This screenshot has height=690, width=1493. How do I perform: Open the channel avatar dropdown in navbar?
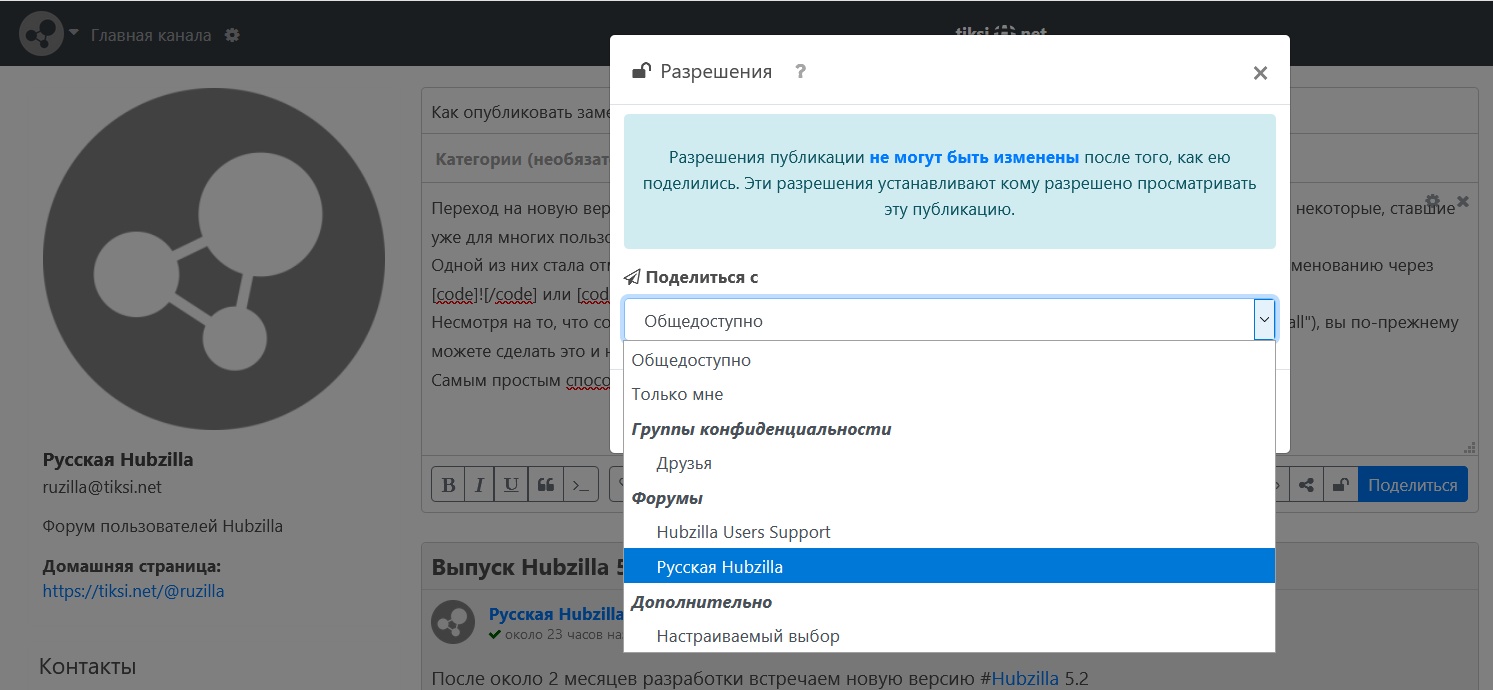coord(50,35)
